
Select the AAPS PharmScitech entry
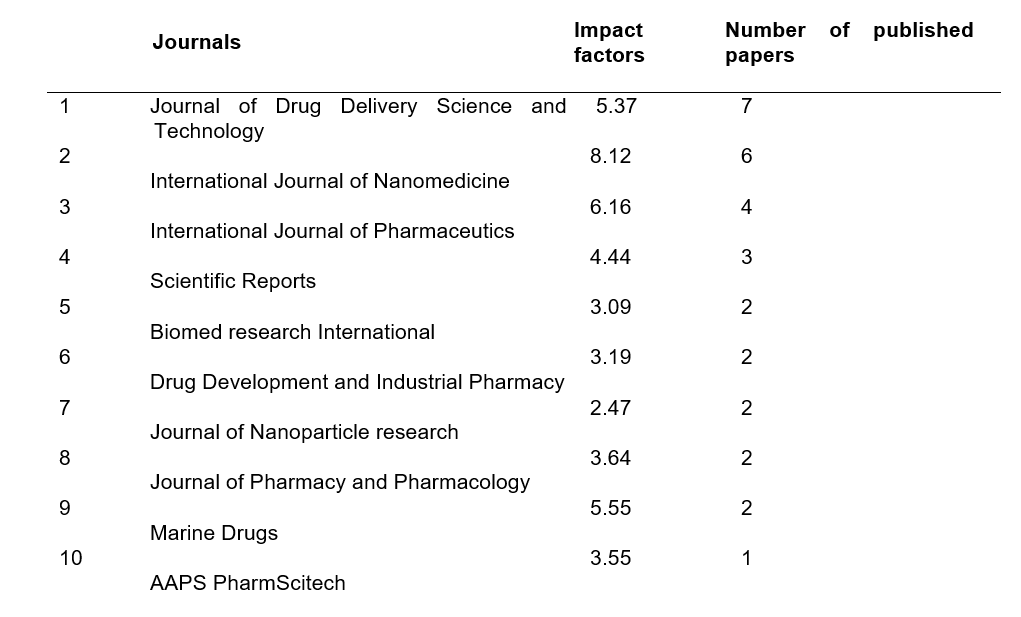click(247, 583)
